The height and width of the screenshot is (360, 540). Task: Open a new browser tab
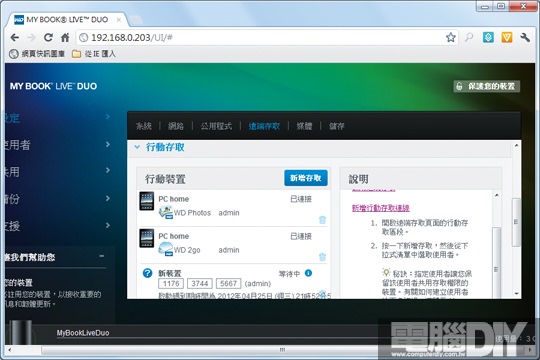click(x=136, y=20)
